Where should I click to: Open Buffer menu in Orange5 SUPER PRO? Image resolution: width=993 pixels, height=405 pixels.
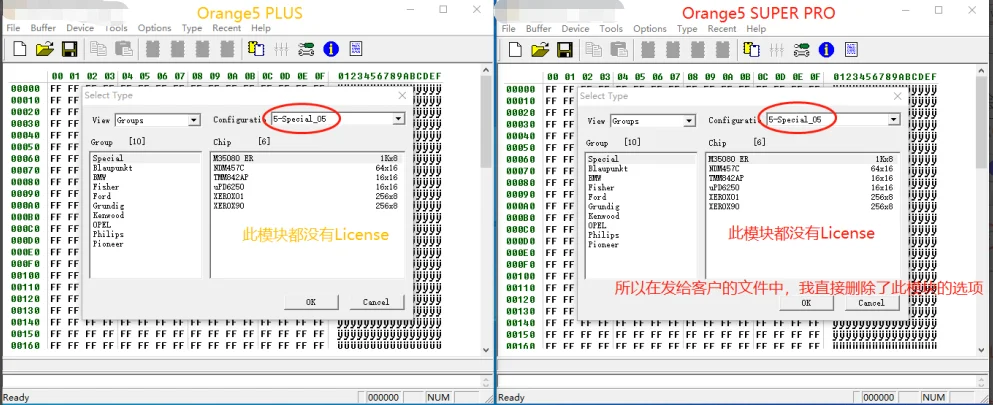[538, 29]
